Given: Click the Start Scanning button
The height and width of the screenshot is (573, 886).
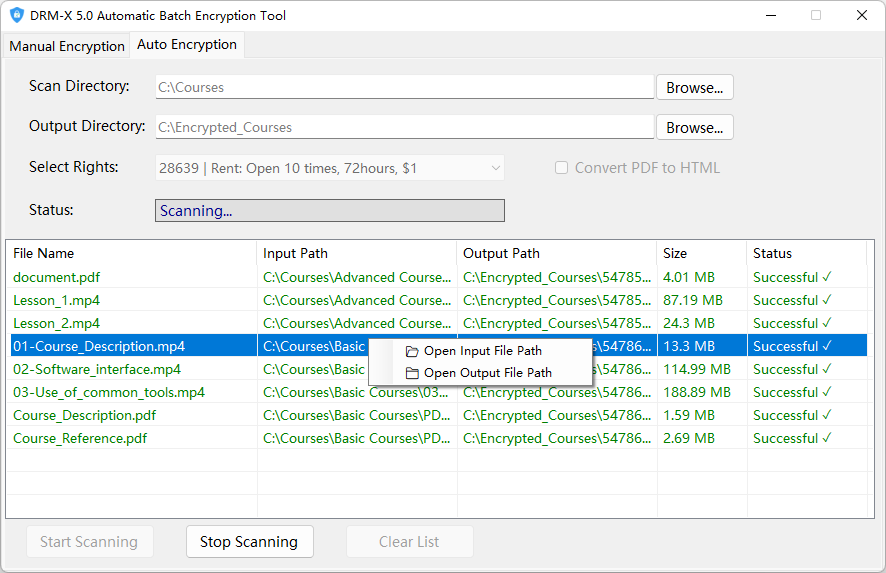Looking at the screenshot, I should pyautogui.click(x=89, y=542).
